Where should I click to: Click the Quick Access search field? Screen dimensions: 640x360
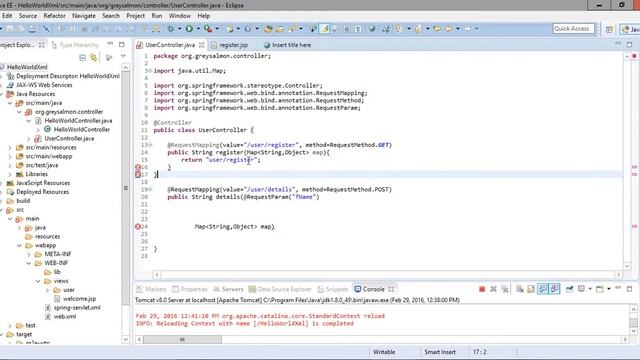coord(573,29)
